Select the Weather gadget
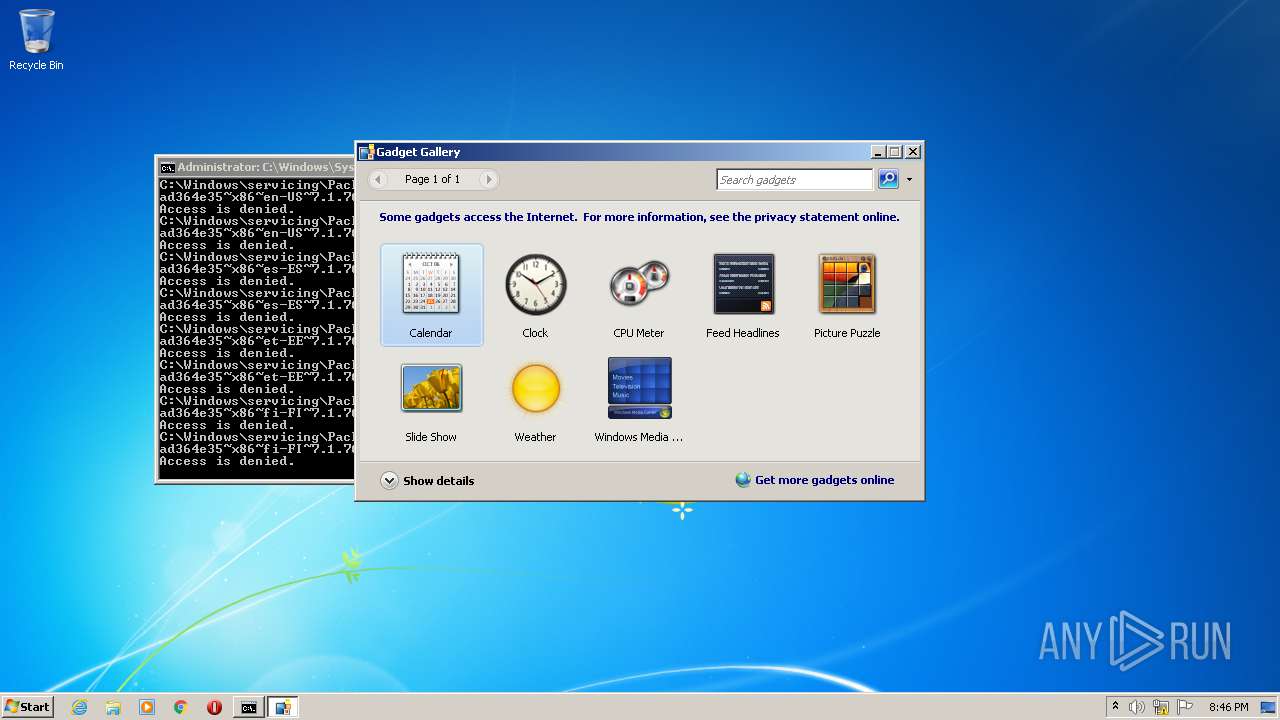Viewport: 1280px width, 720px height. pos(535,399)
